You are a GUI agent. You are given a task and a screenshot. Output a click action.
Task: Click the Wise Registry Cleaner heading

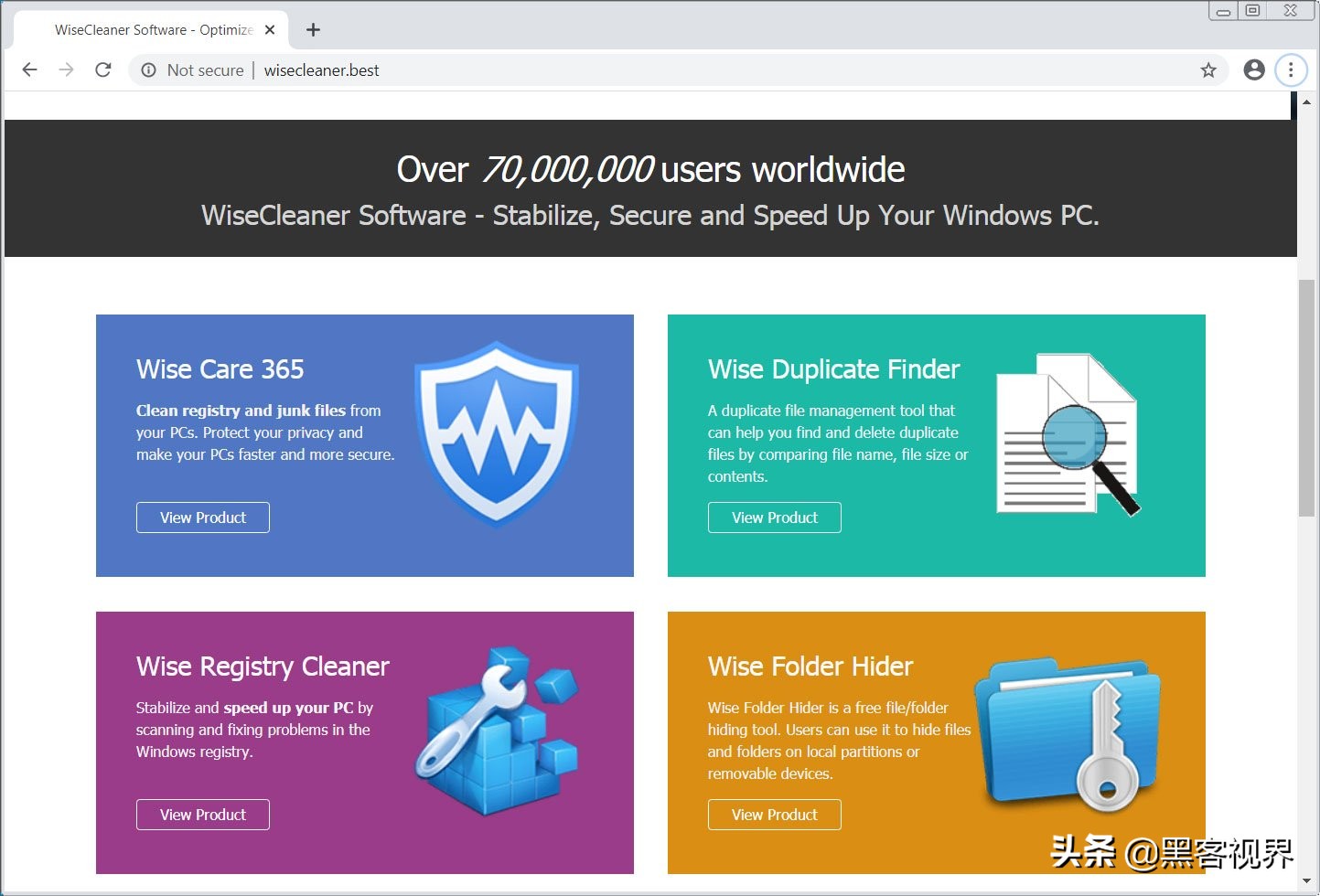[263, 667]
